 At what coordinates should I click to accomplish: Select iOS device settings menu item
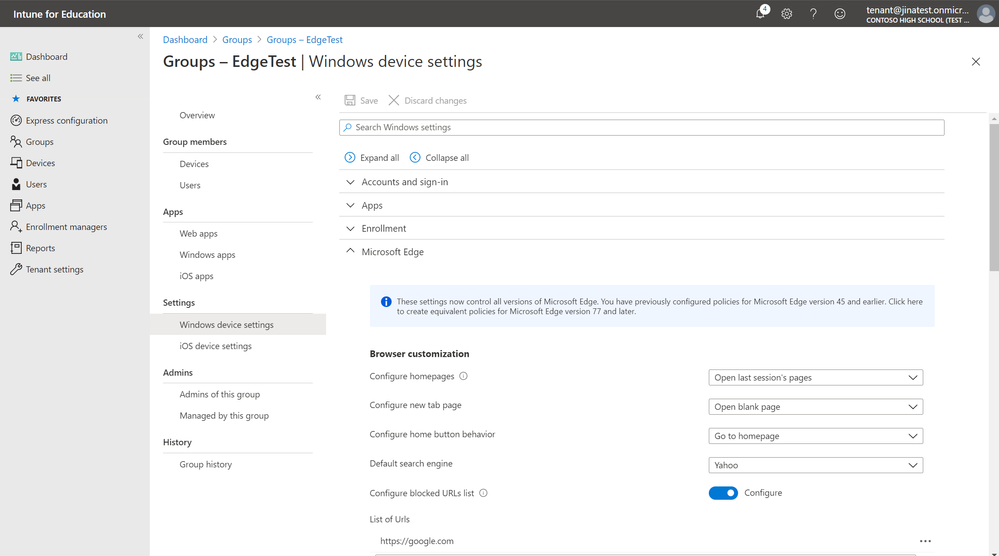pos(215,346)
